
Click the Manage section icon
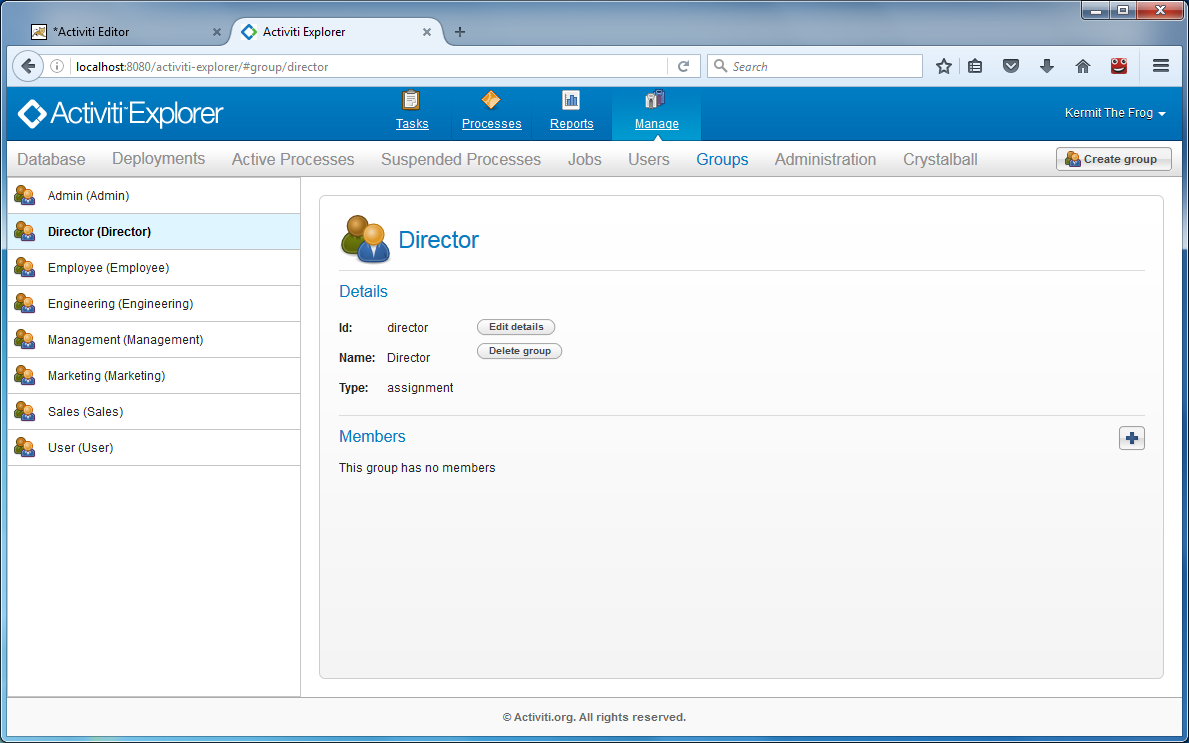656,100
